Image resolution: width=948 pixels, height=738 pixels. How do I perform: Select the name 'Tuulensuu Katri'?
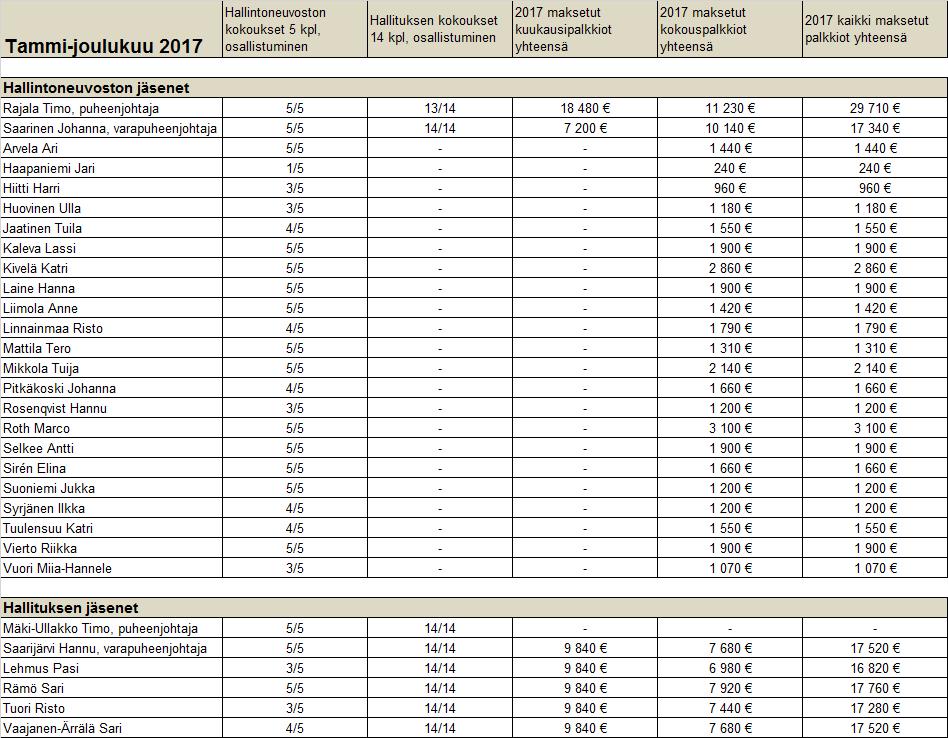(x=48, y=528)
